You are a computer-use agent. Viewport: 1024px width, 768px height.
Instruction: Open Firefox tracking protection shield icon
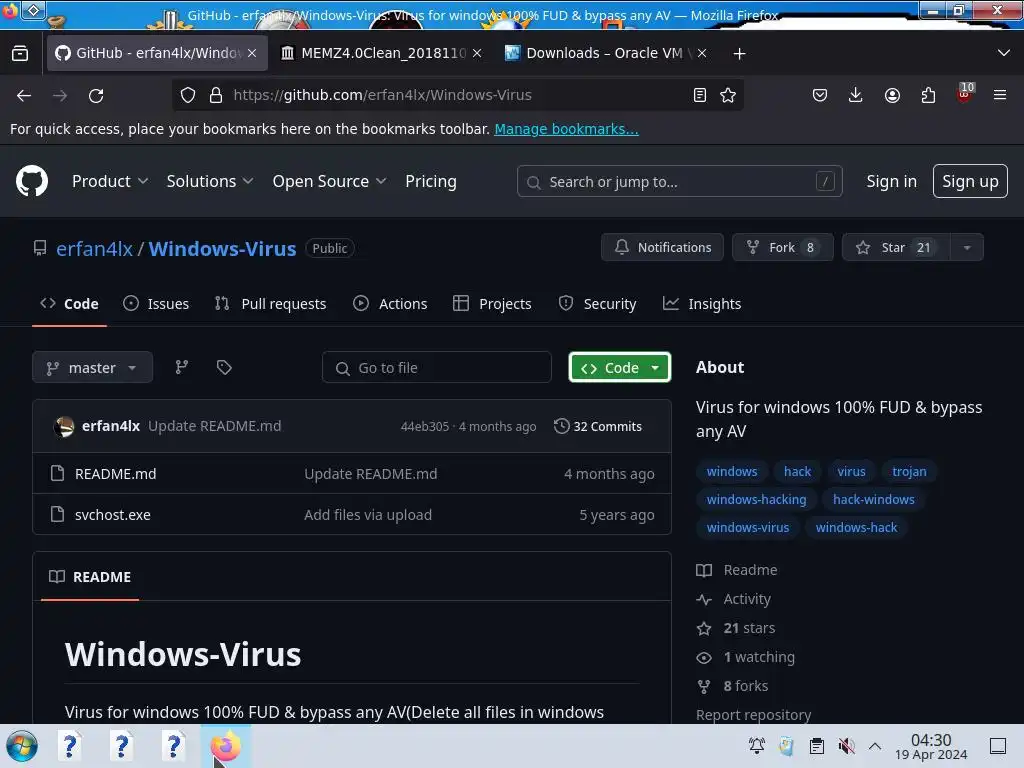(x=188, y=95)
